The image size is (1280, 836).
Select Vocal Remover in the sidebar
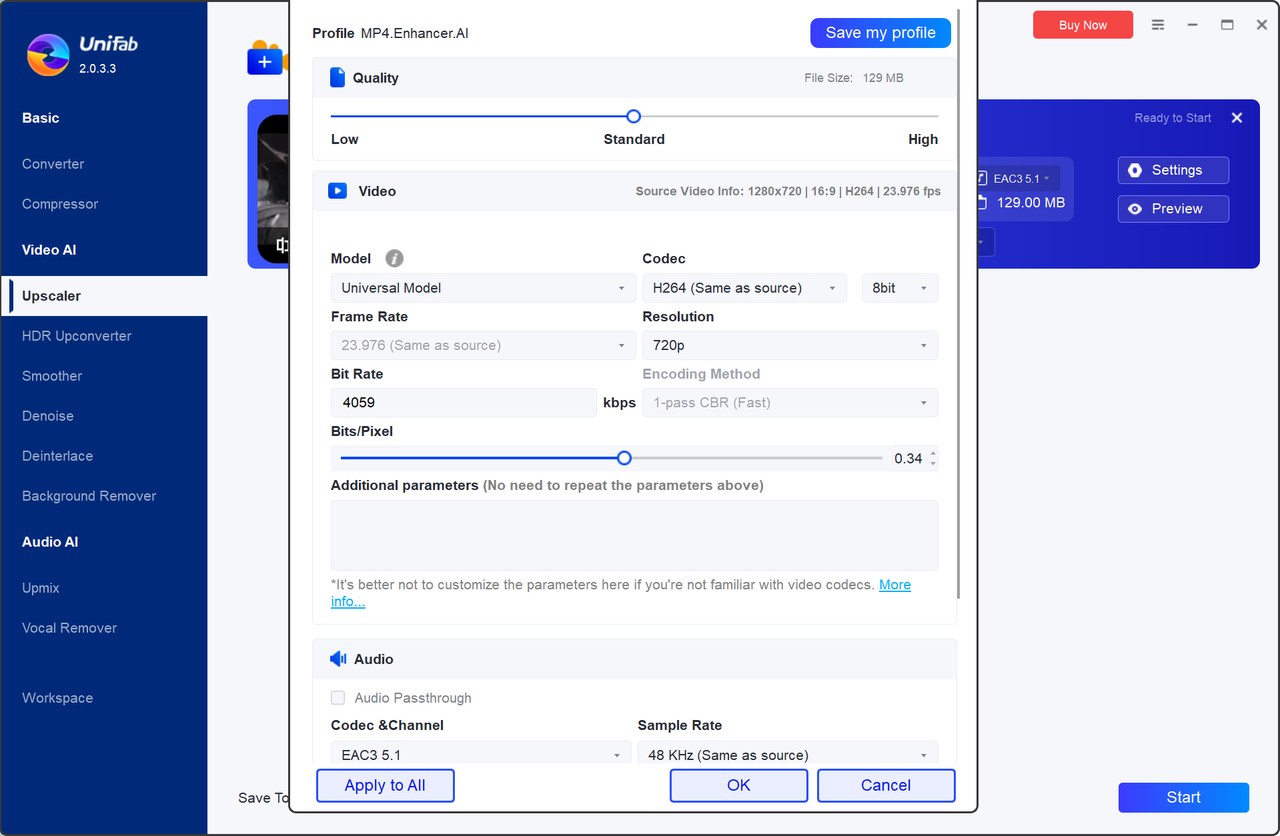68,627
